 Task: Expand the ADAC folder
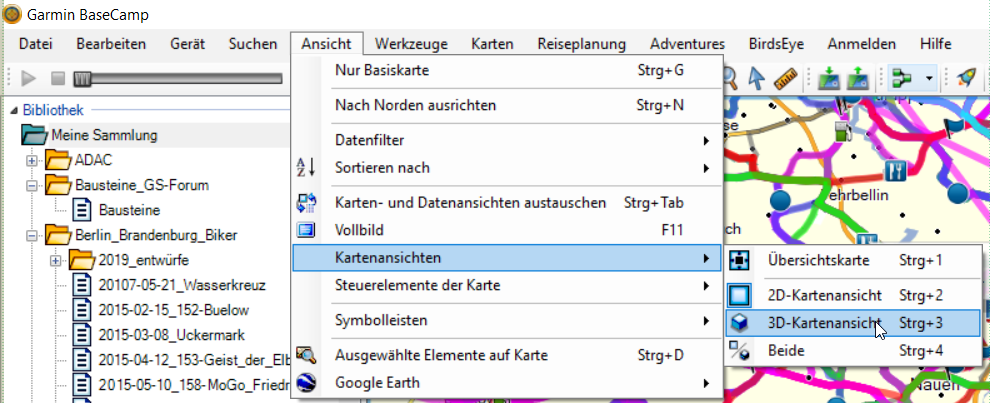pyautogui.click(x=32, y=160)
